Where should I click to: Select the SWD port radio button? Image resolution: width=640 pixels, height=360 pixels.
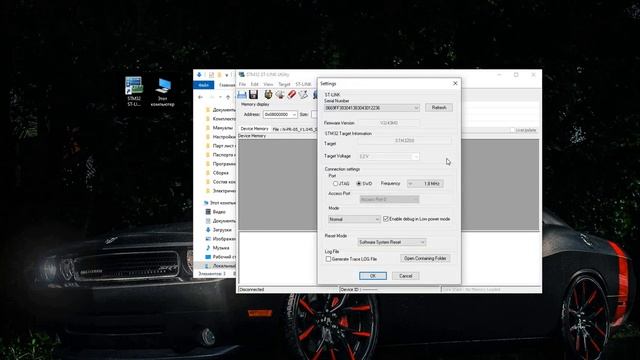coord(359,184)
